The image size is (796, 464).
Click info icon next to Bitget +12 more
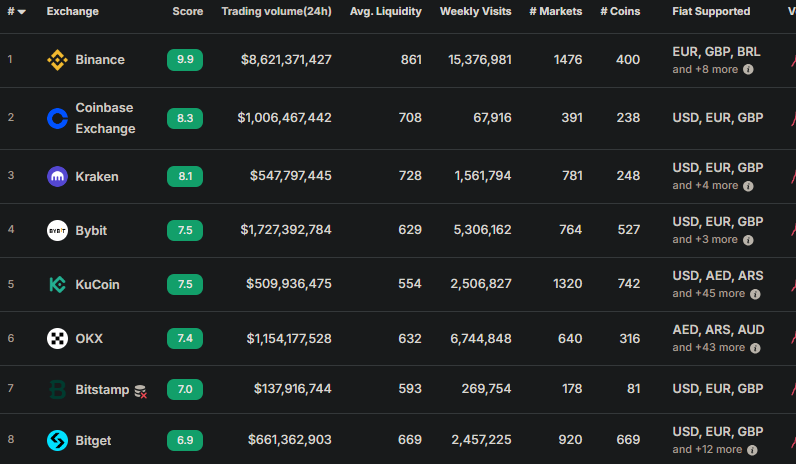pyautogui.click(x=752, y=450)
